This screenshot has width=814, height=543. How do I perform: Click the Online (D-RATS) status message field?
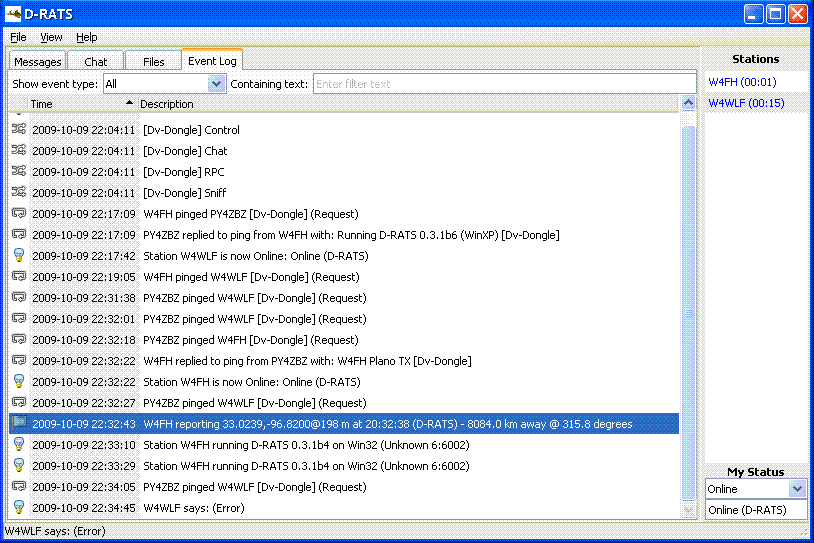(x=755, y=510)
